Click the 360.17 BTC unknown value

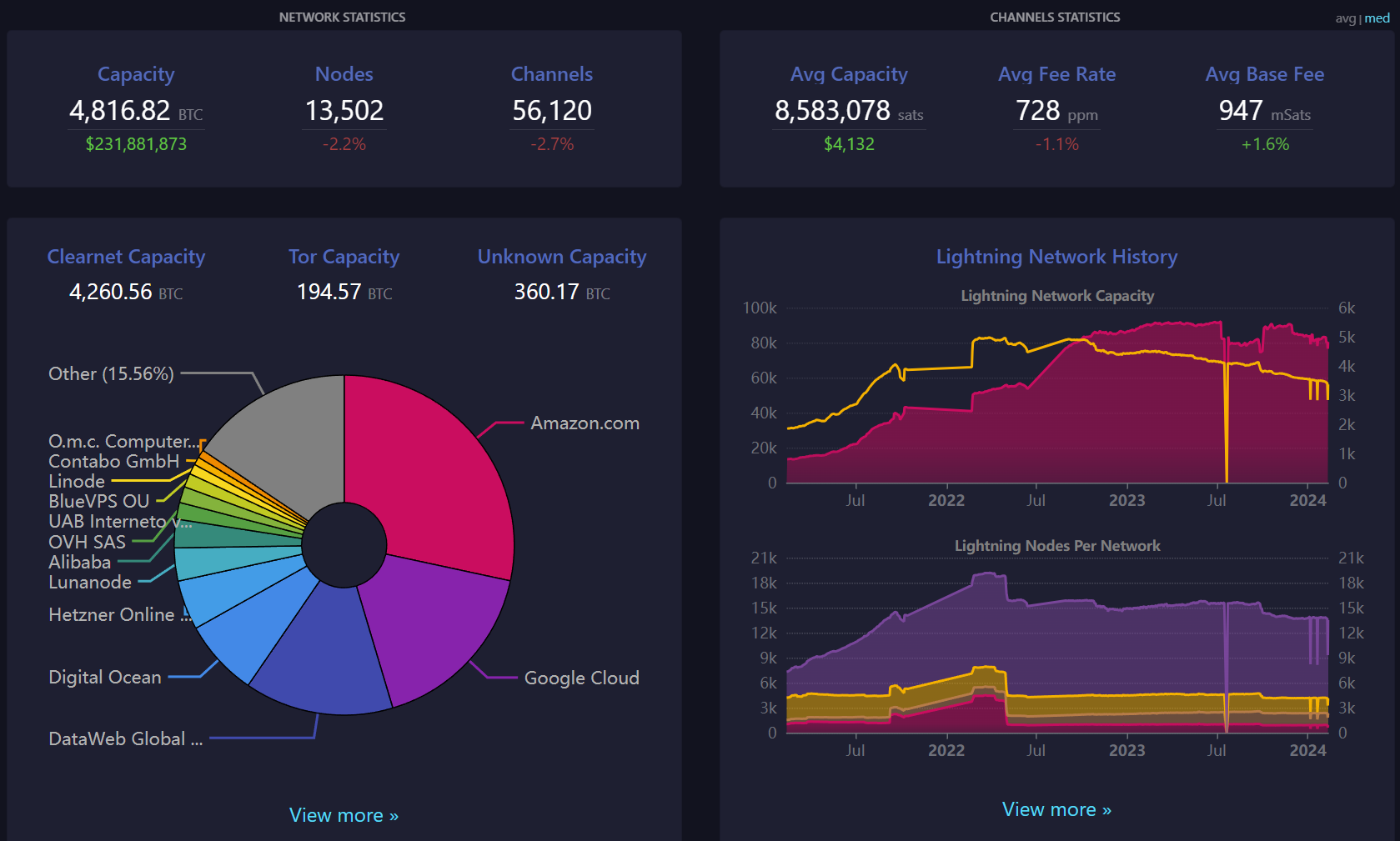point(562,292)
